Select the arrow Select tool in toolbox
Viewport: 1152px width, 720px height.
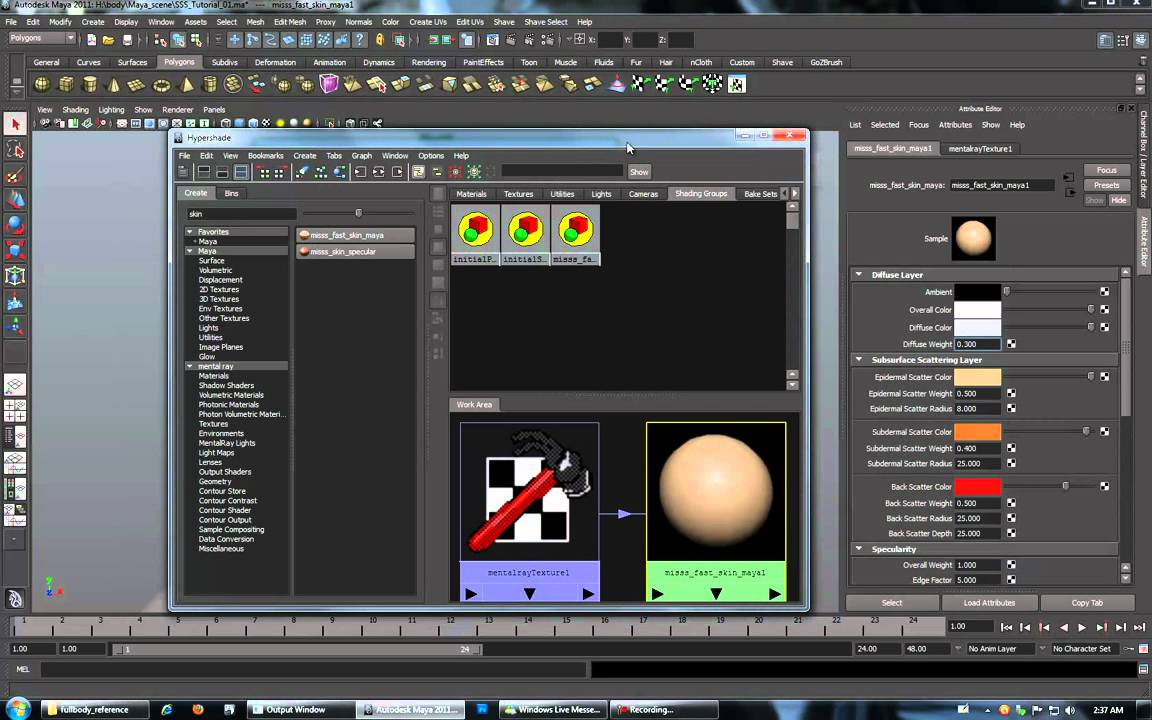15,124
